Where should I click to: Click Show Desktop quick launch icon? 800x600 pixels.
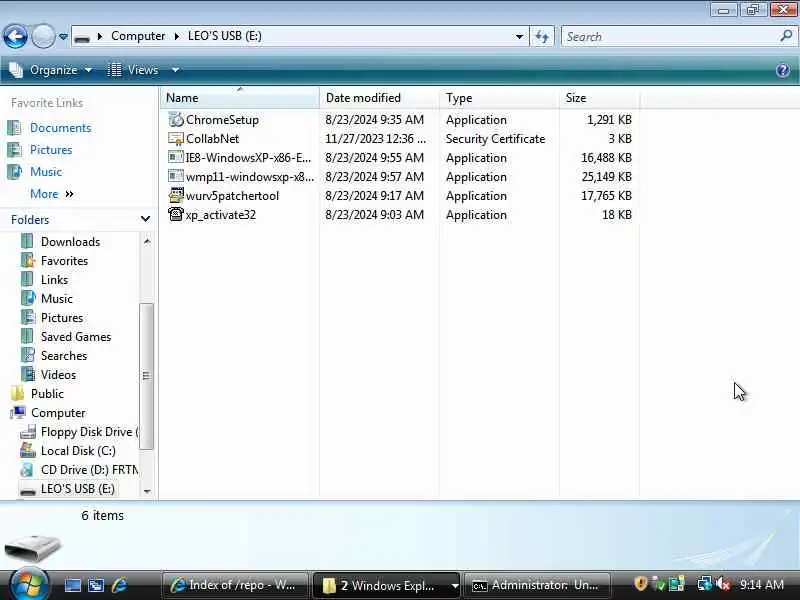coord(72,585)
